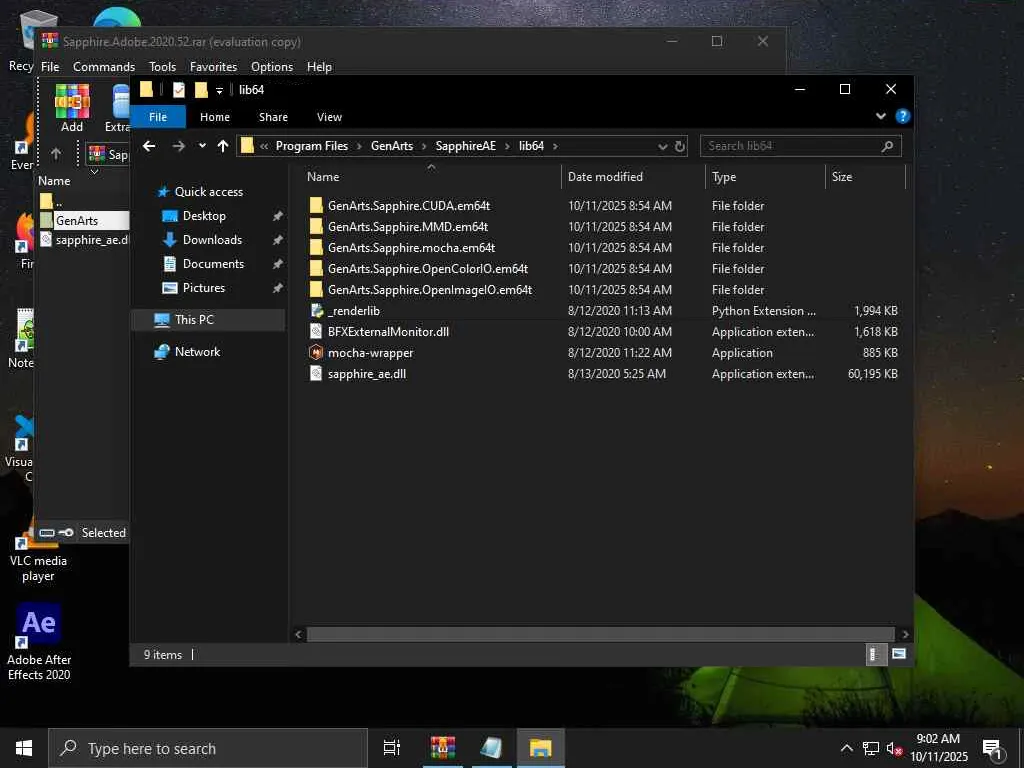Viewport: 1024px width, 768px height.
Task: Open WinRAR Options menu
Action: click(x=272, y=67)
